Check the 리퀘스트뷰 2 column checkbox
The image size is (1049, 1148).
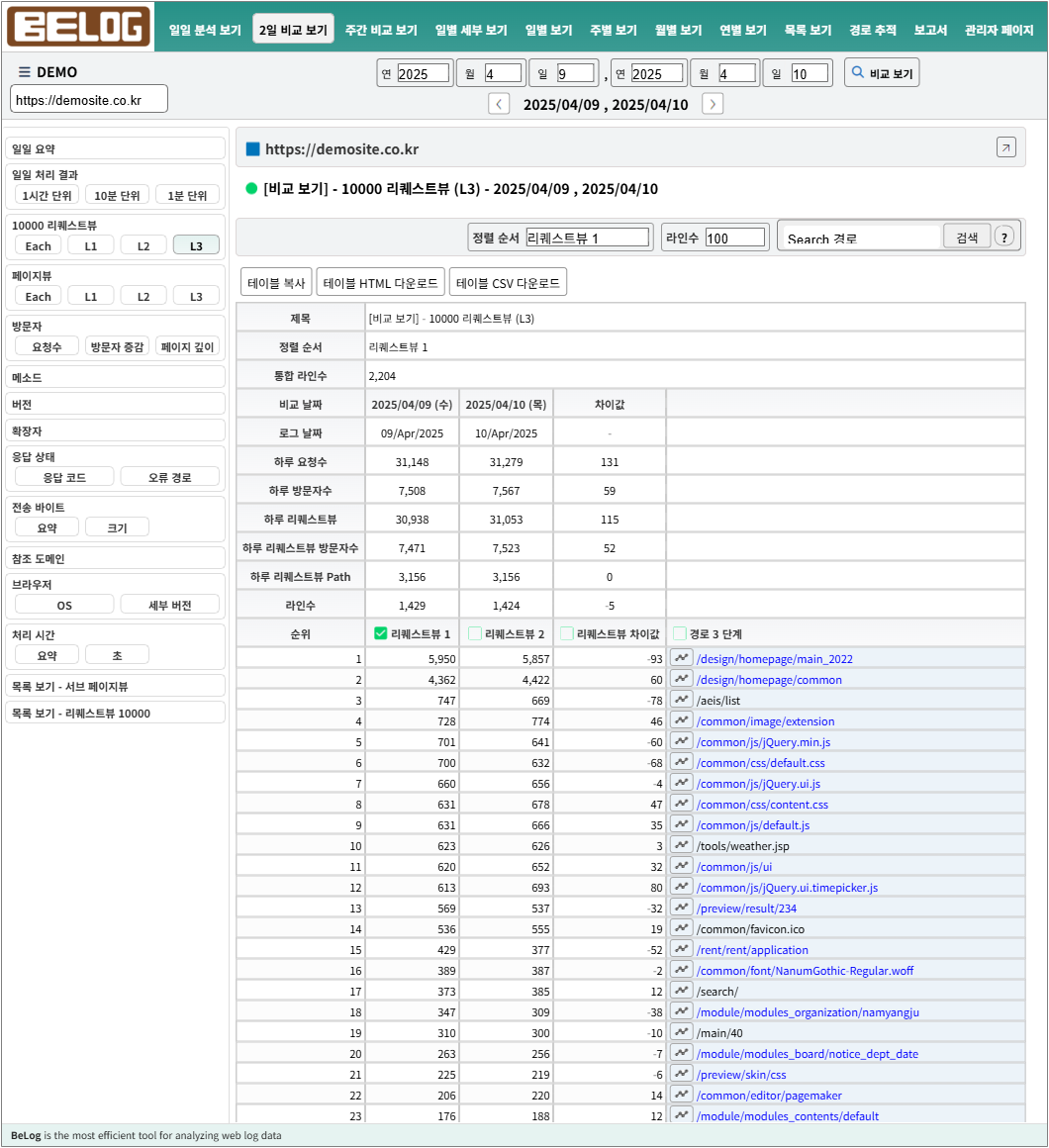coord(474,633)
